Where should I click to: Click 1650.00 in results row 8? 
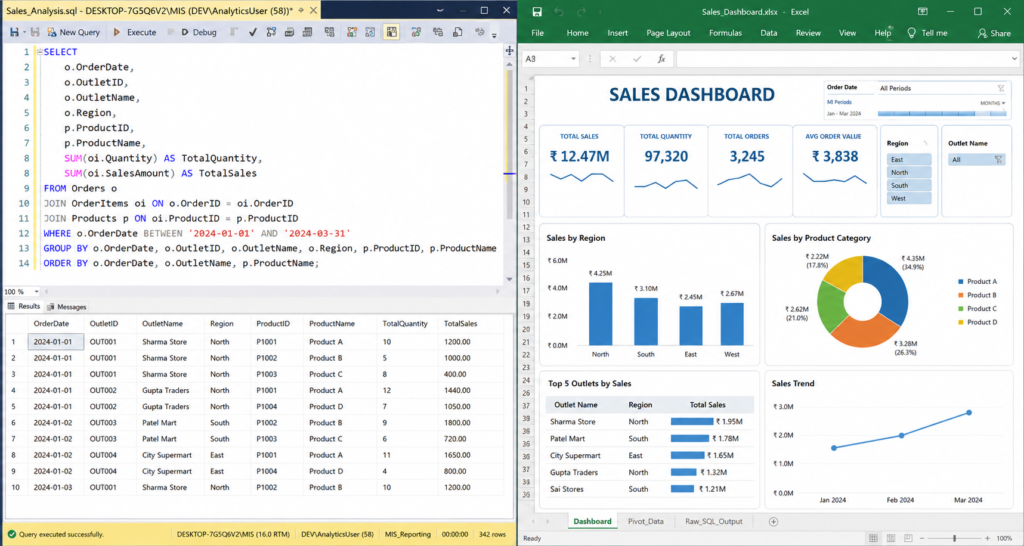point(457,455)
